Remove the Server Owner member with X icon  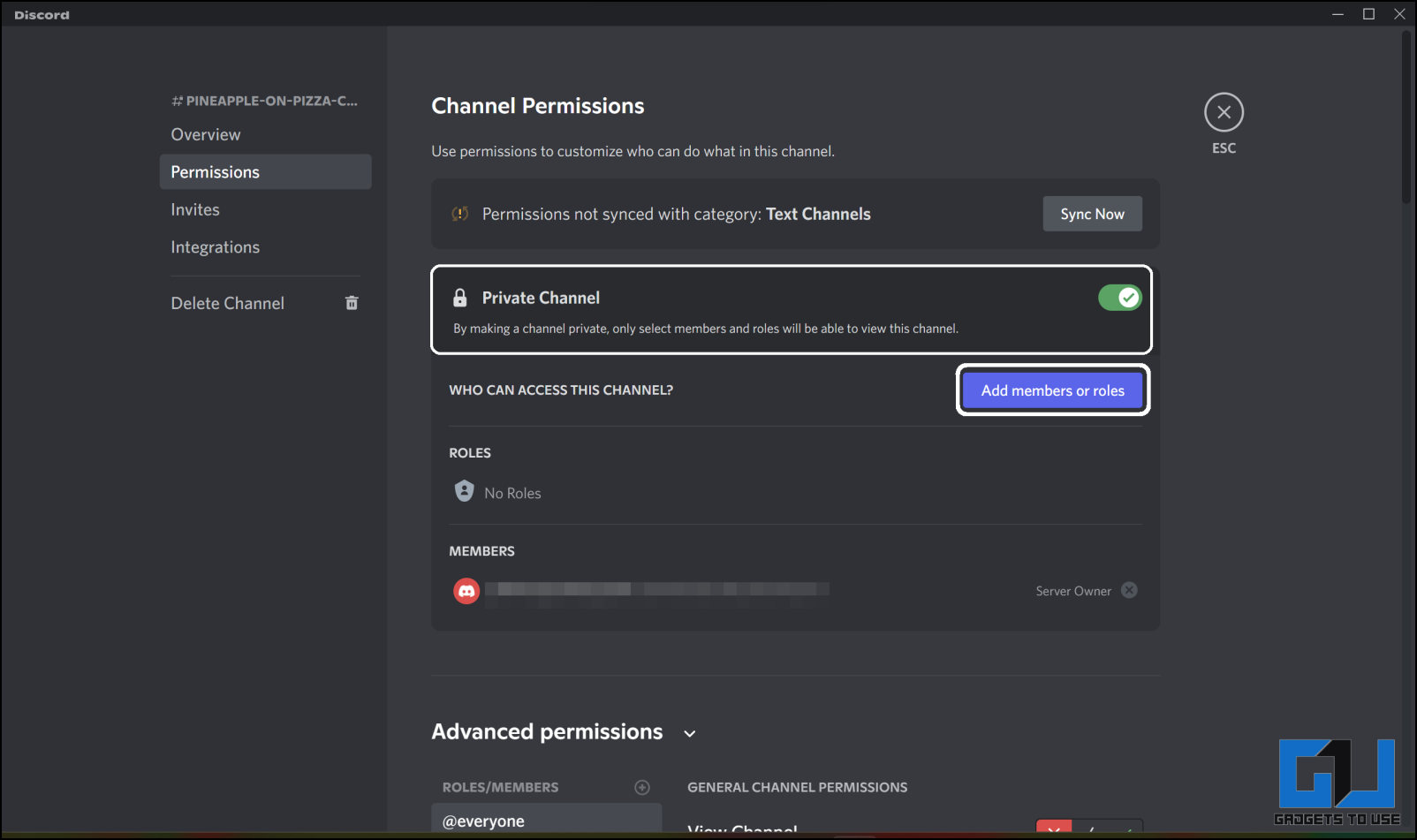[1129, 590]
